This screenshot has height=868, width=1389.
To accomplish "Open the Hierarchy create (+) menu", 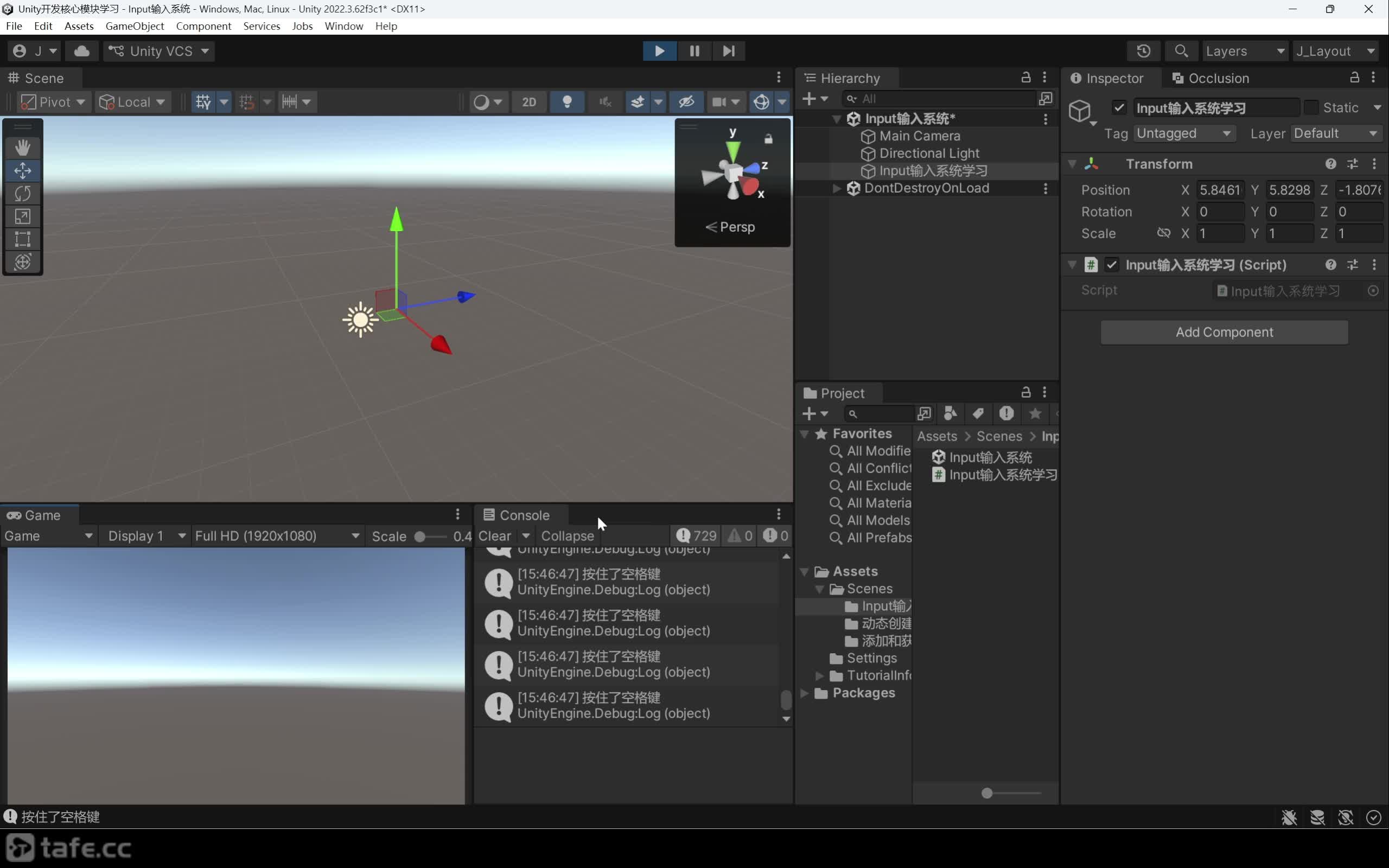I will [x=814, y=99].
